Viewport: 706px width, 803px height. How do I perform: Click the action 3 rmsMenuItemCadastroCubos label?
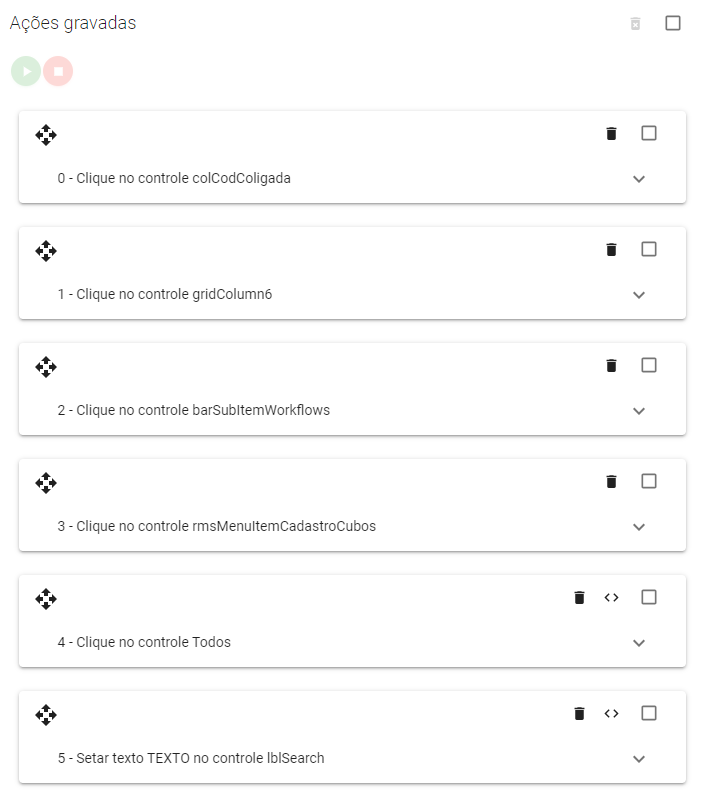click(x=216, y=526)
